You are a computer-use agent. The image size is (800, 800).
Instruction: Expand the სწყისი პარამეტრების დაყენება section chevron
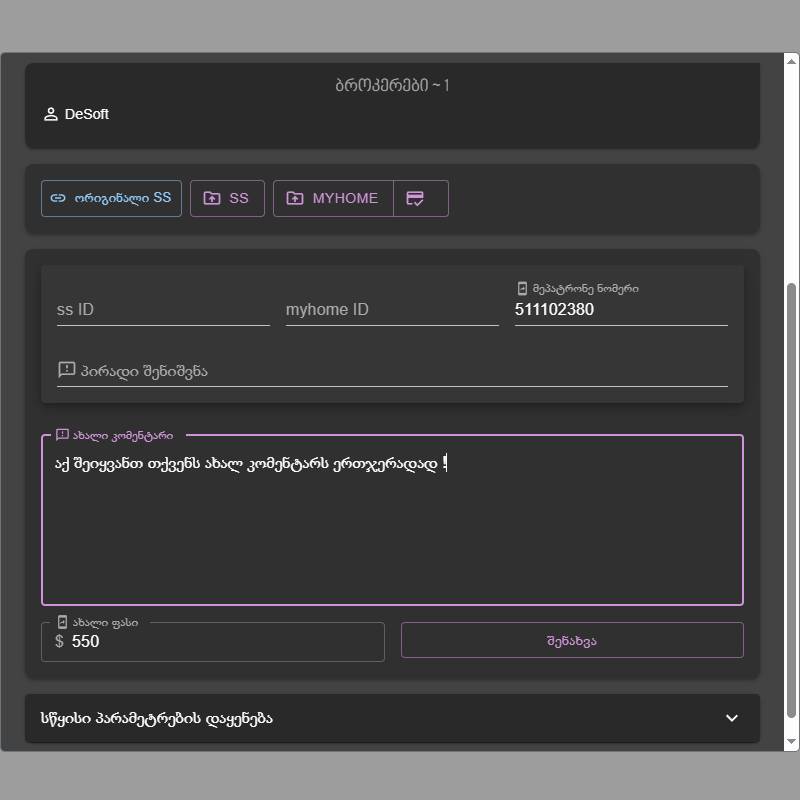pyautogui.click(x=732, y=718)
